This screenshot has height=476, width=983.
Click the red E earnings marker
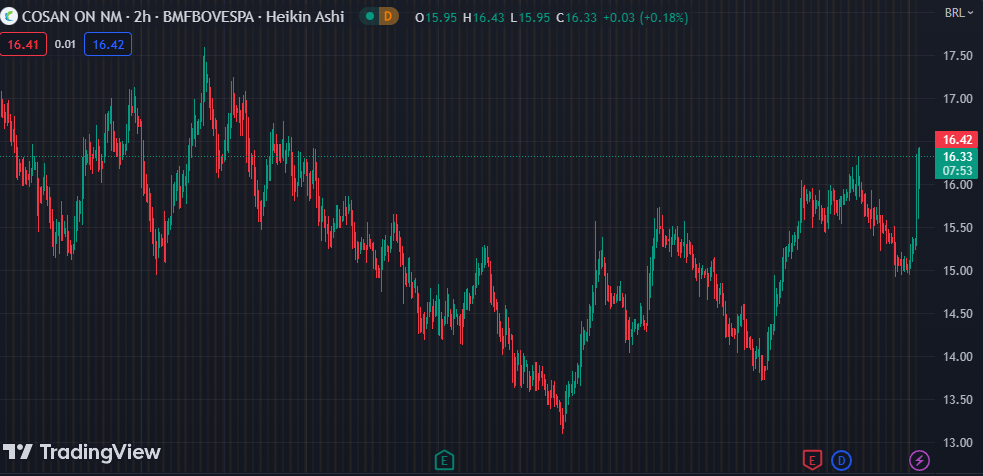coord(812,461)
